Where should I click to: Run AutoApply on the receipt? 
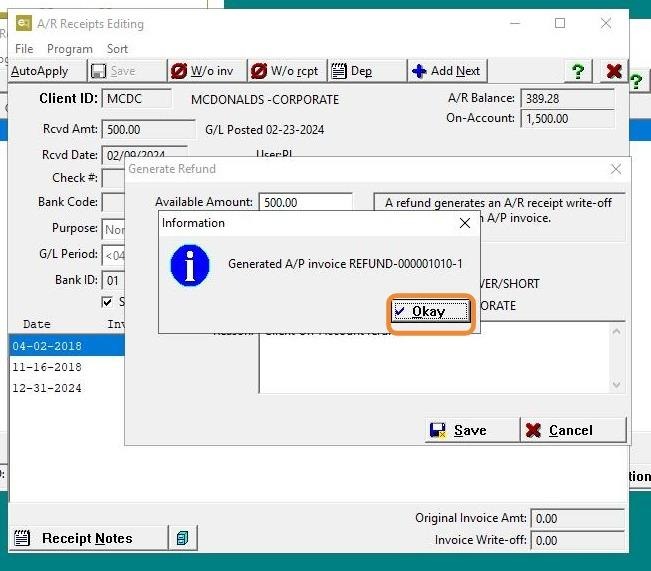point(47,71)
